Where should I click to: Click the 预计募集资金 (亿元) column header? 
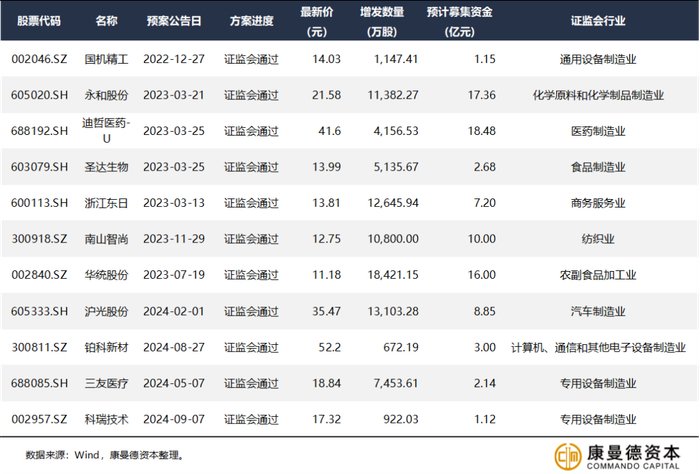point(459,21)
